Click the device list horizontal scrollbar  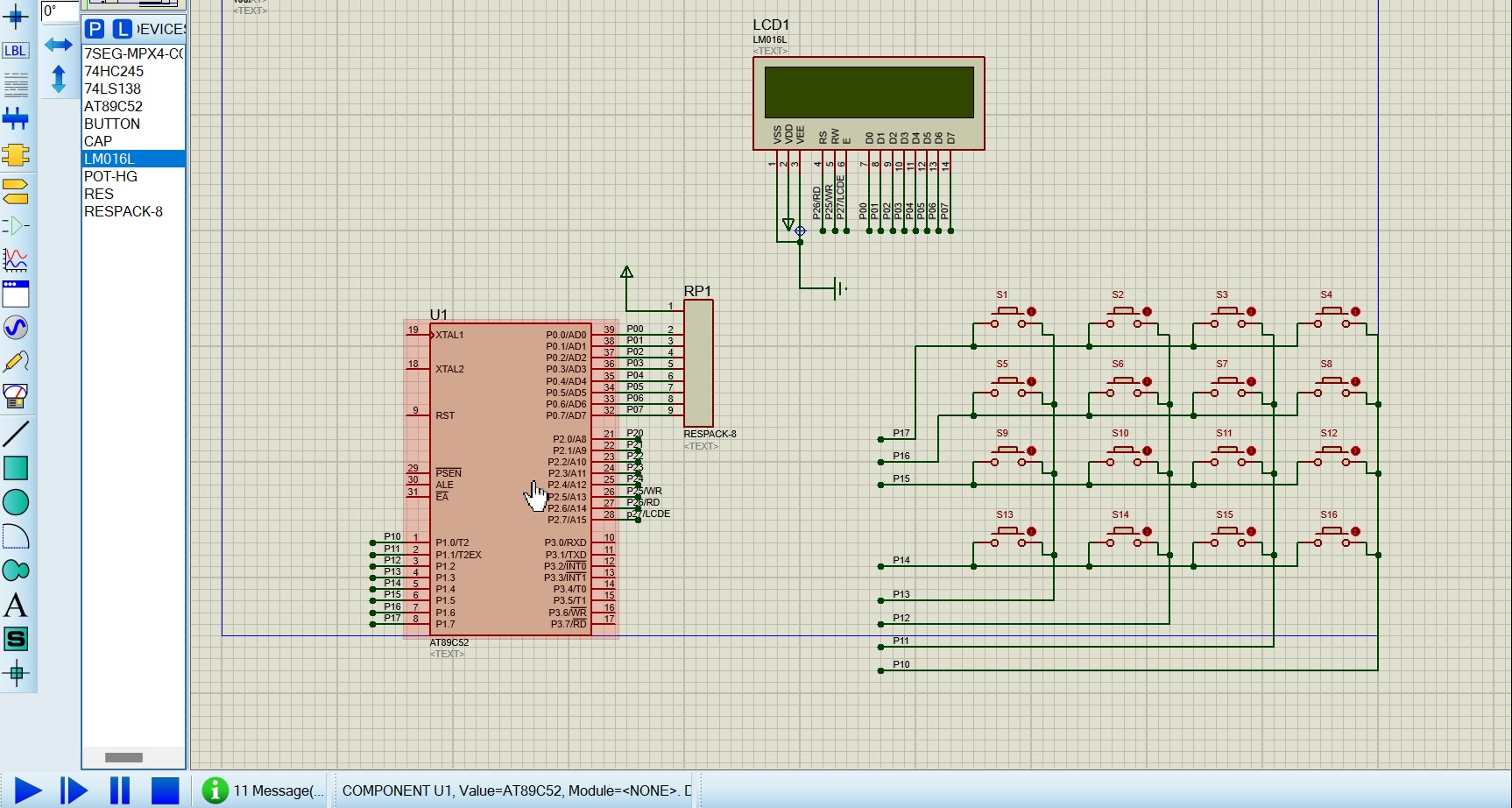click(124, 757)
